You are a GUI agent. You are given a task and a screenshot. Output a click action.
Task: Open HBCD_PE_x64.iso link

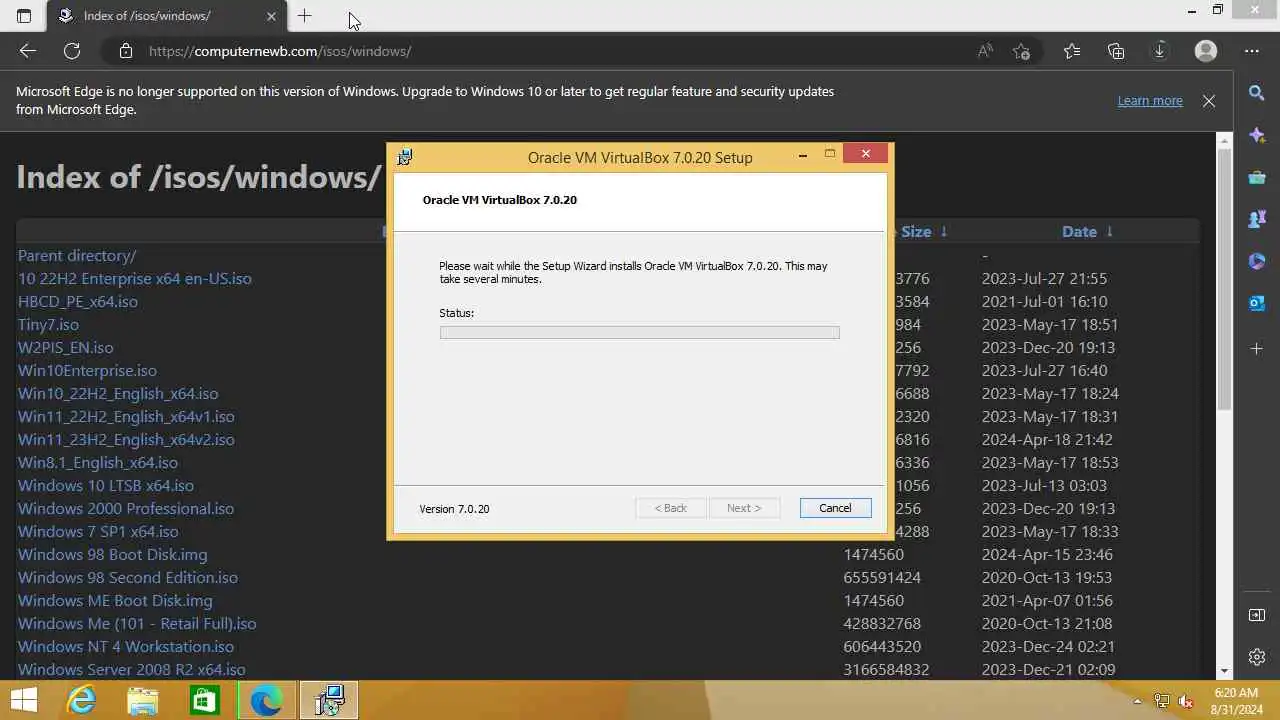pos(78,301)
